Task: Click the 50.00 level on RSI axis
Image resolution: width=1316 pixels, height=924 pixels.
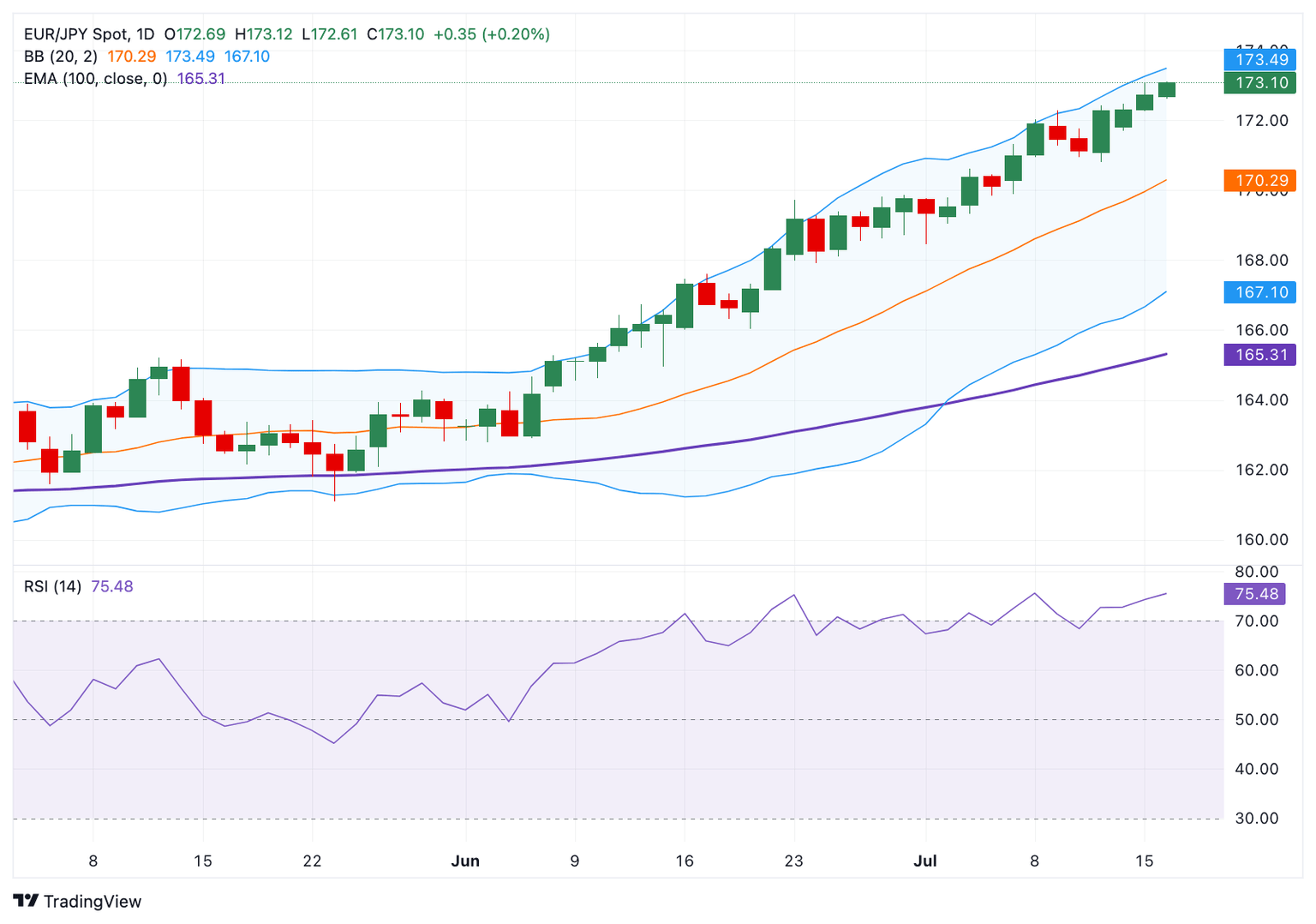Action: (1256, 720)
